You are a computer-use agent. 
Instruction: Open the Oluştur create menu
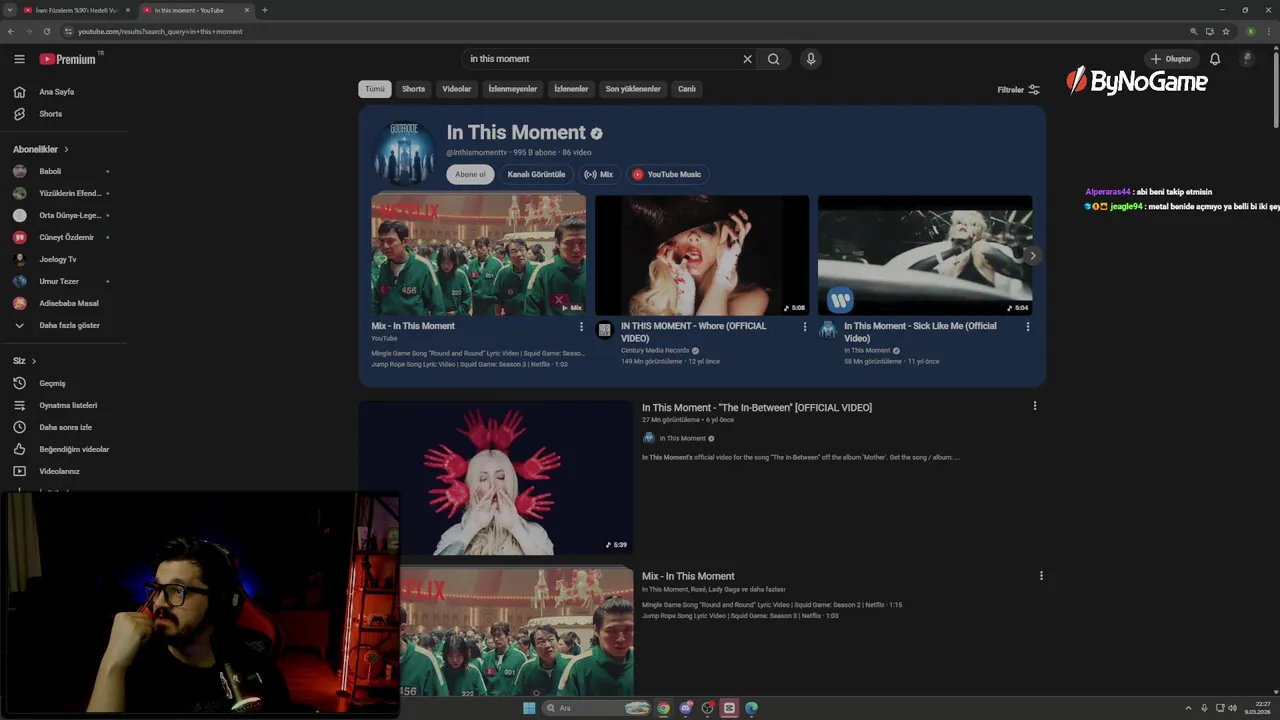(1171, 59)
